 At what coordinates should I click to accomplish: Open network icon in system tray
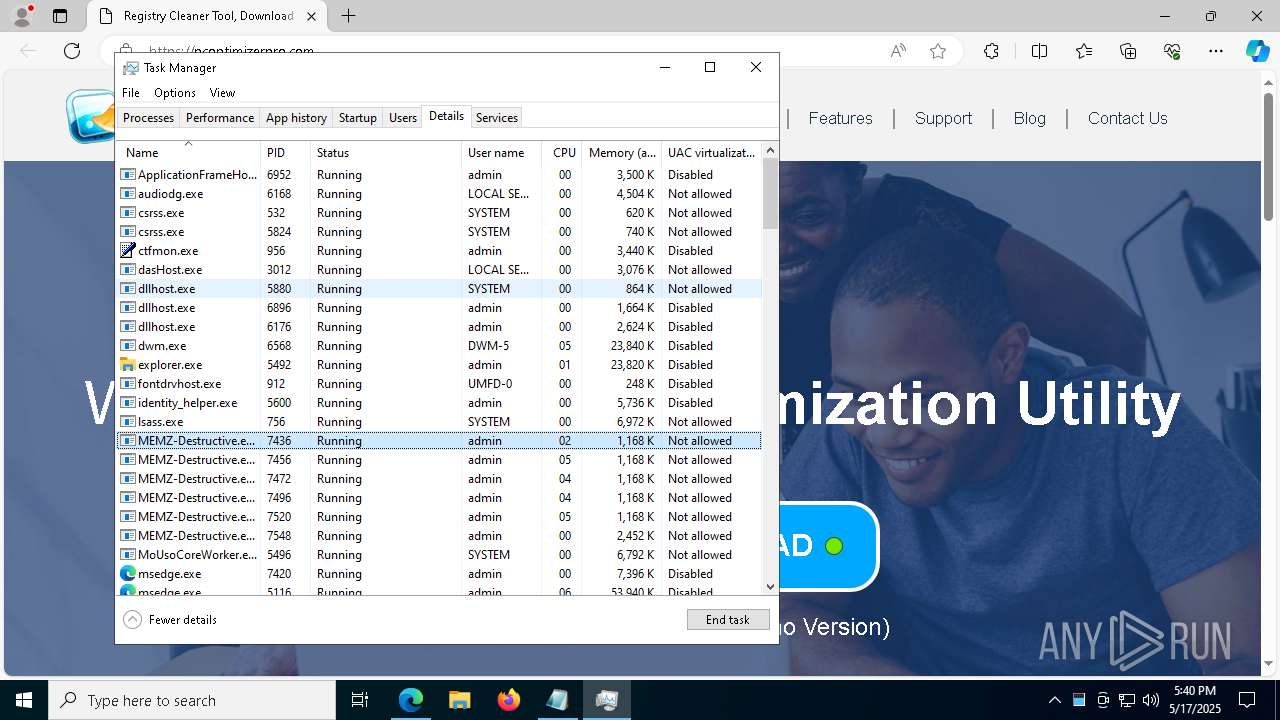click(1127, 700)
